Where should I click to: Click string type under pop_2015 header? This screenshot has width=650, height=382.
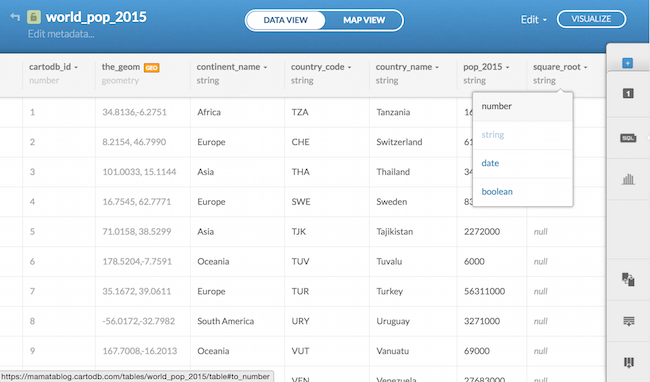point(474,80)
